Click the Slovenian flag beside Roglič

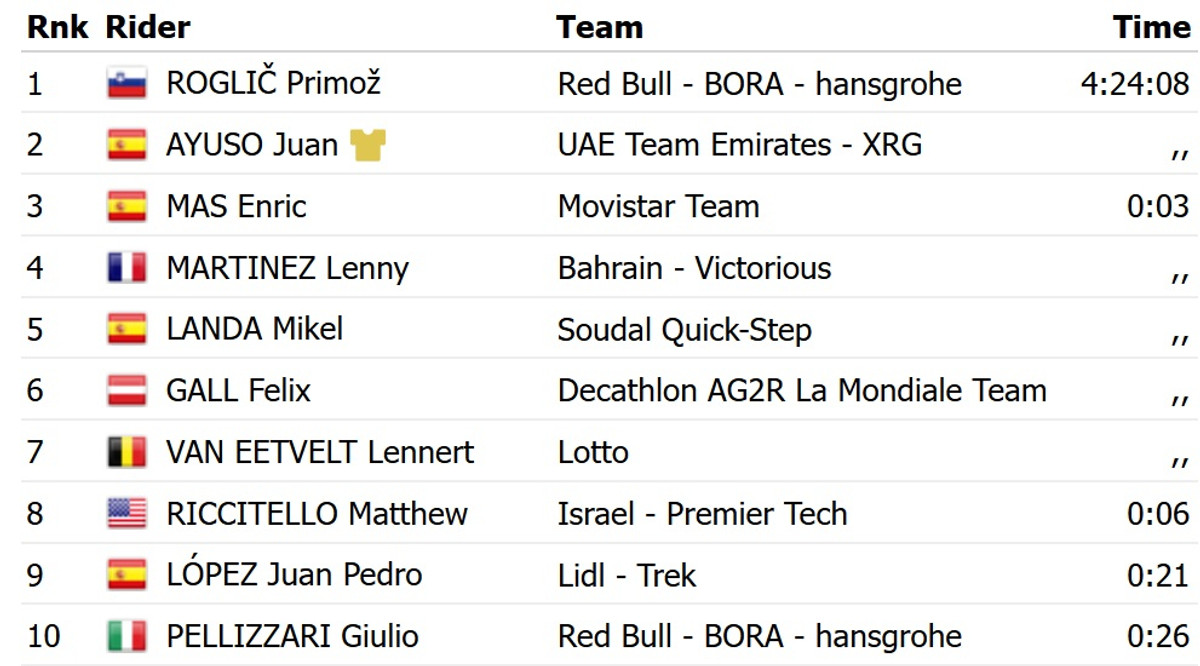127,83
